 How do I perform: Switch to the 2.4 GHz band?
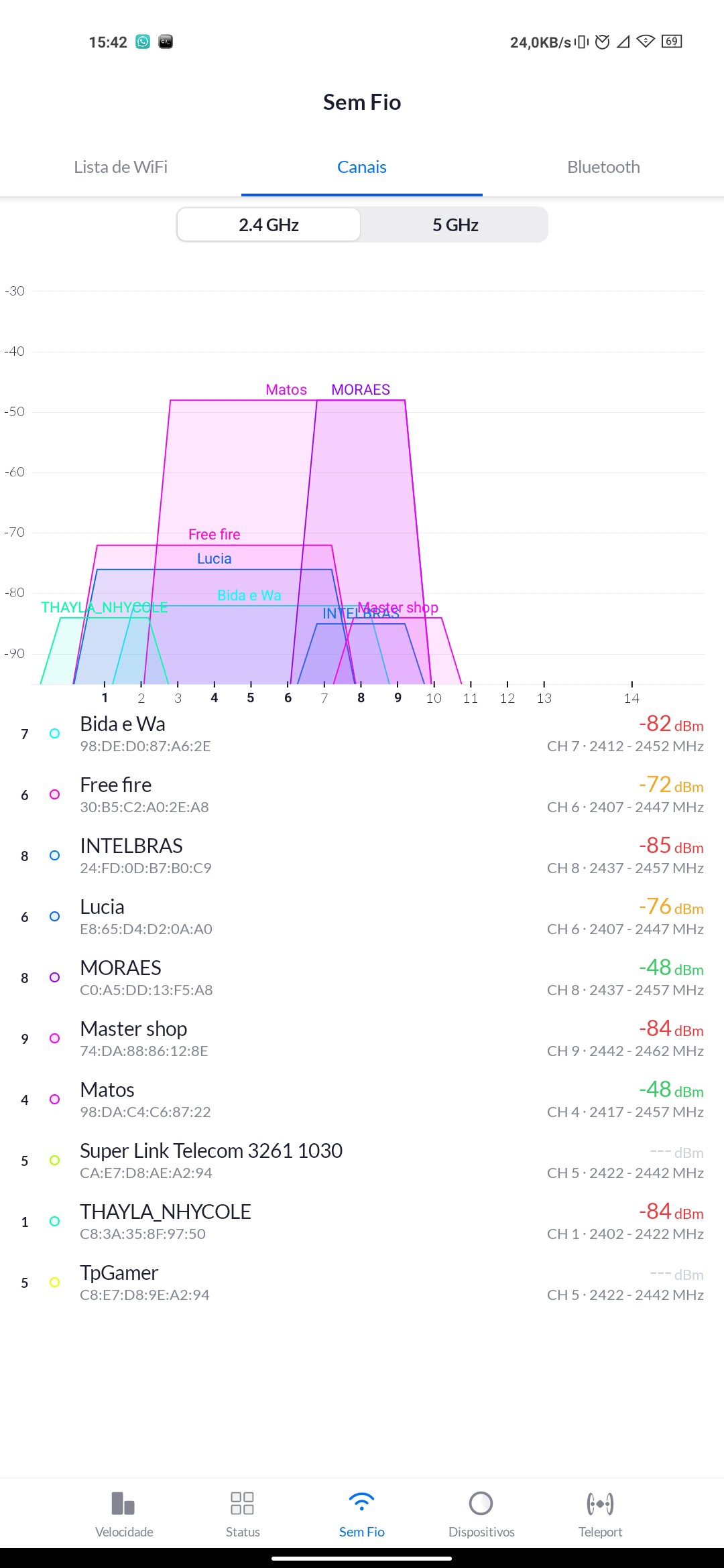pyautogui.click(x=269, y=225)
